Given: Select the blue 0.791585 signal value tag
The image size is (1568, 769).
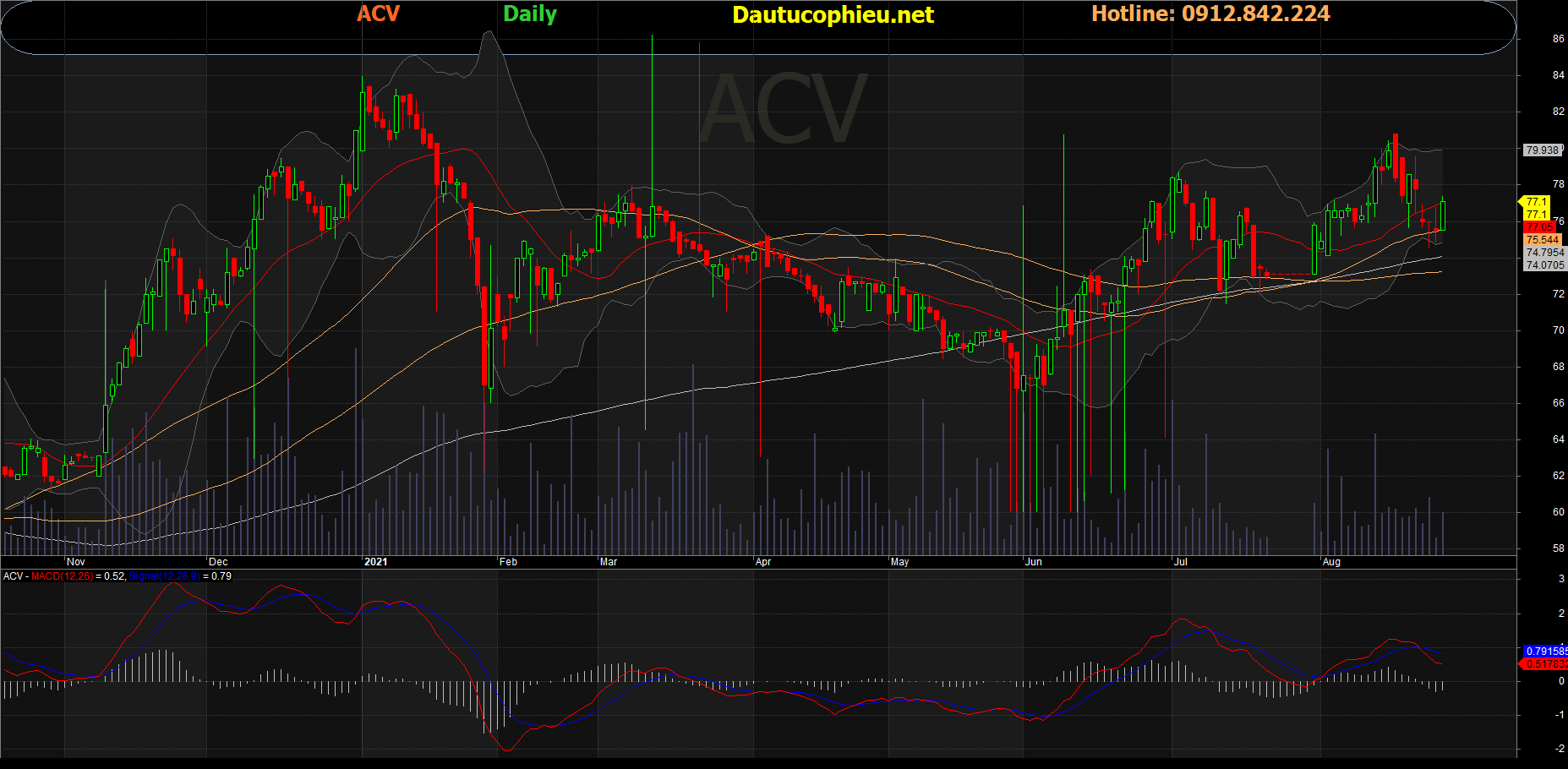Looking at the screenshot, I should pos(1545,652).
